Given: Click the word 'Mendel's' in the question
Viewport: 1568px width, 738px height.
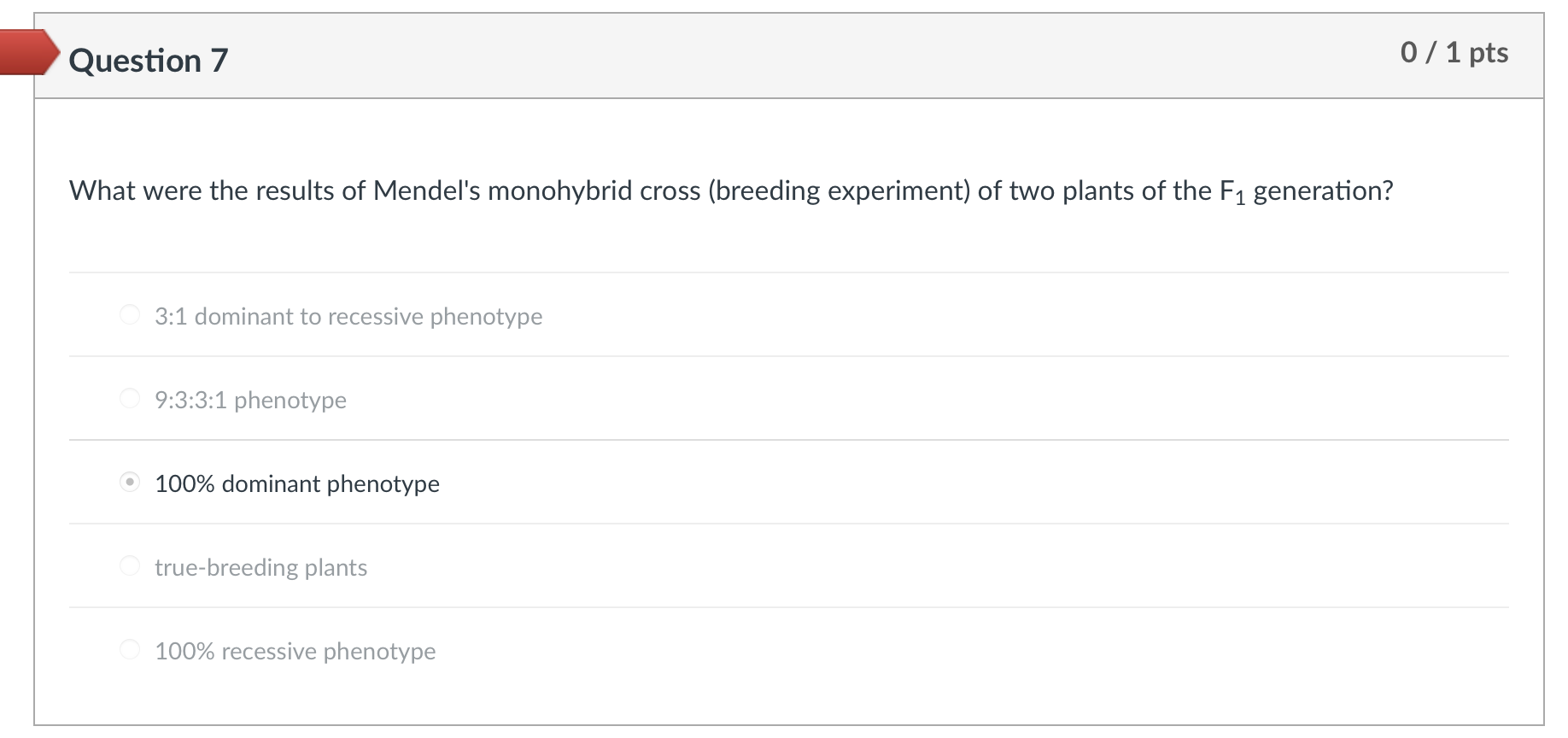Looking at the screenshot, I should coord(427,190).
